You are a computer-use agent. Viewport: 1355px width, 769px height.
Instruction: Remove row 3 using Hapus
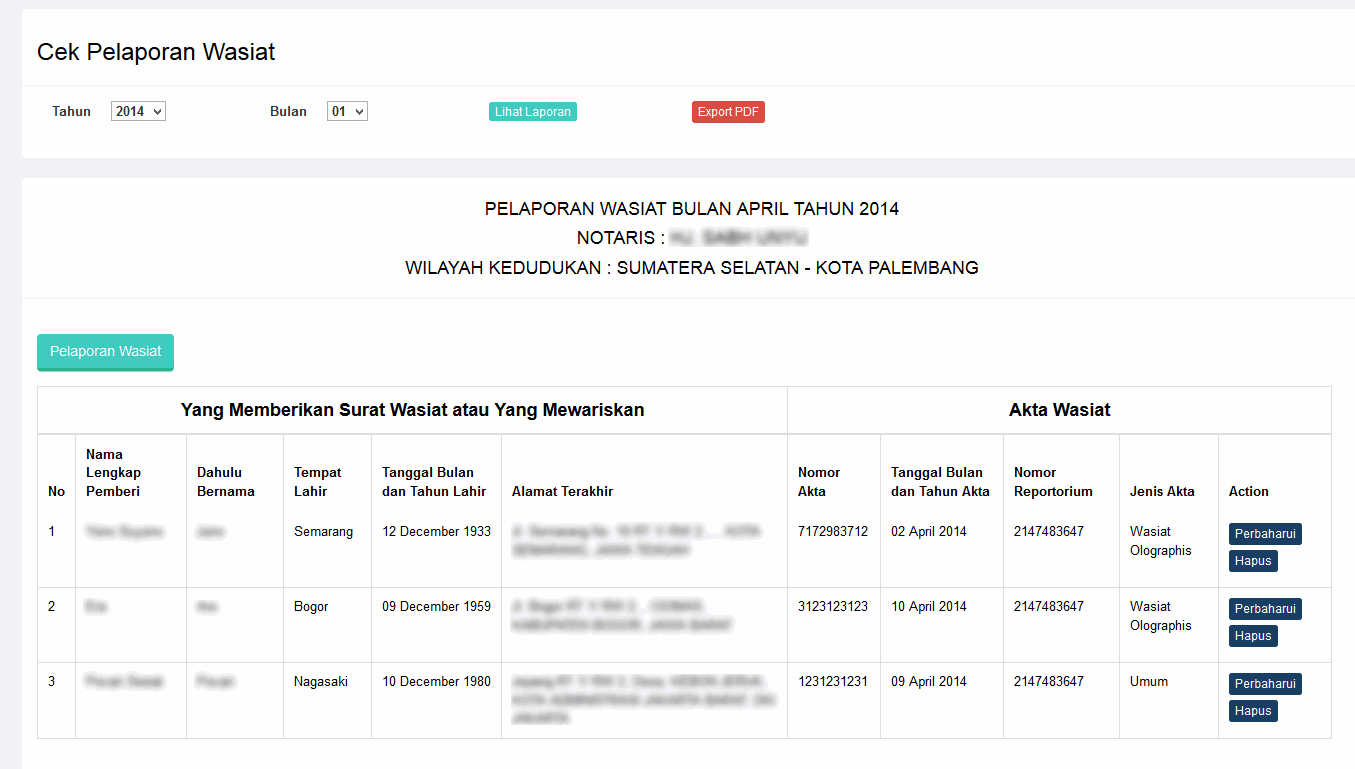[1252, 711]
